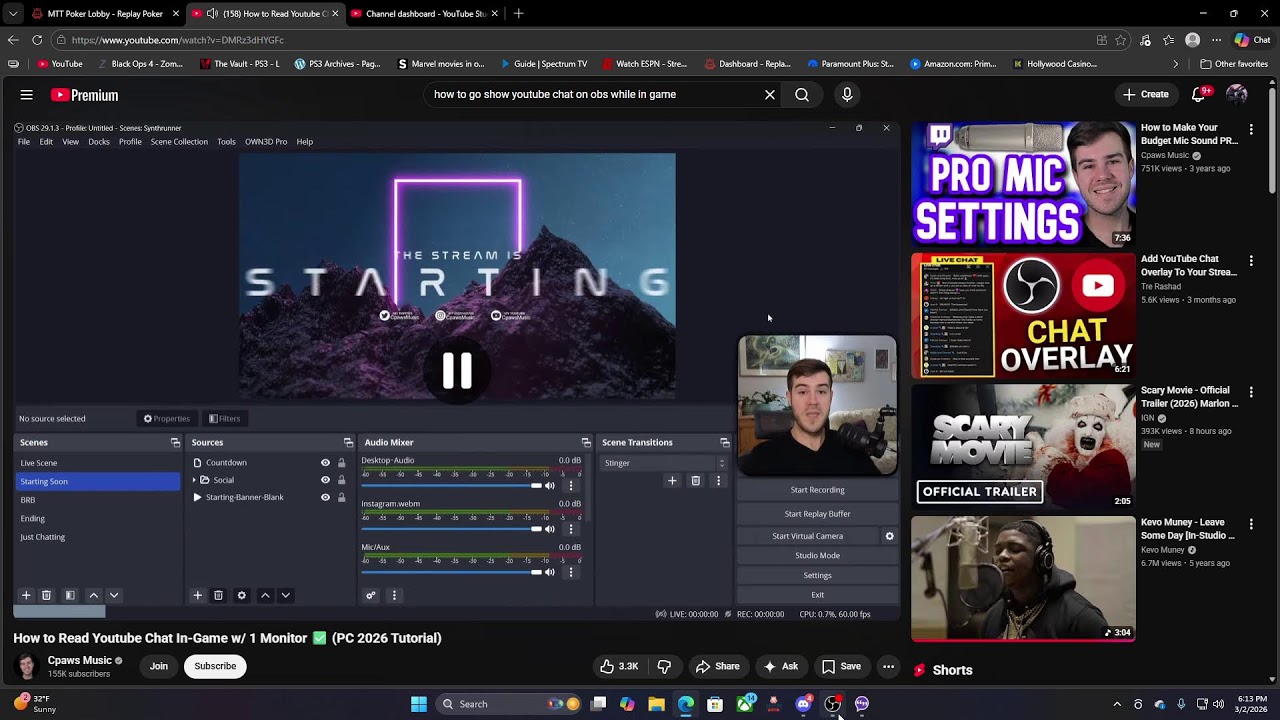Share the video using Share button
Image resolution: width=1280 pixels, height=720 pixels.
(717, 666)
